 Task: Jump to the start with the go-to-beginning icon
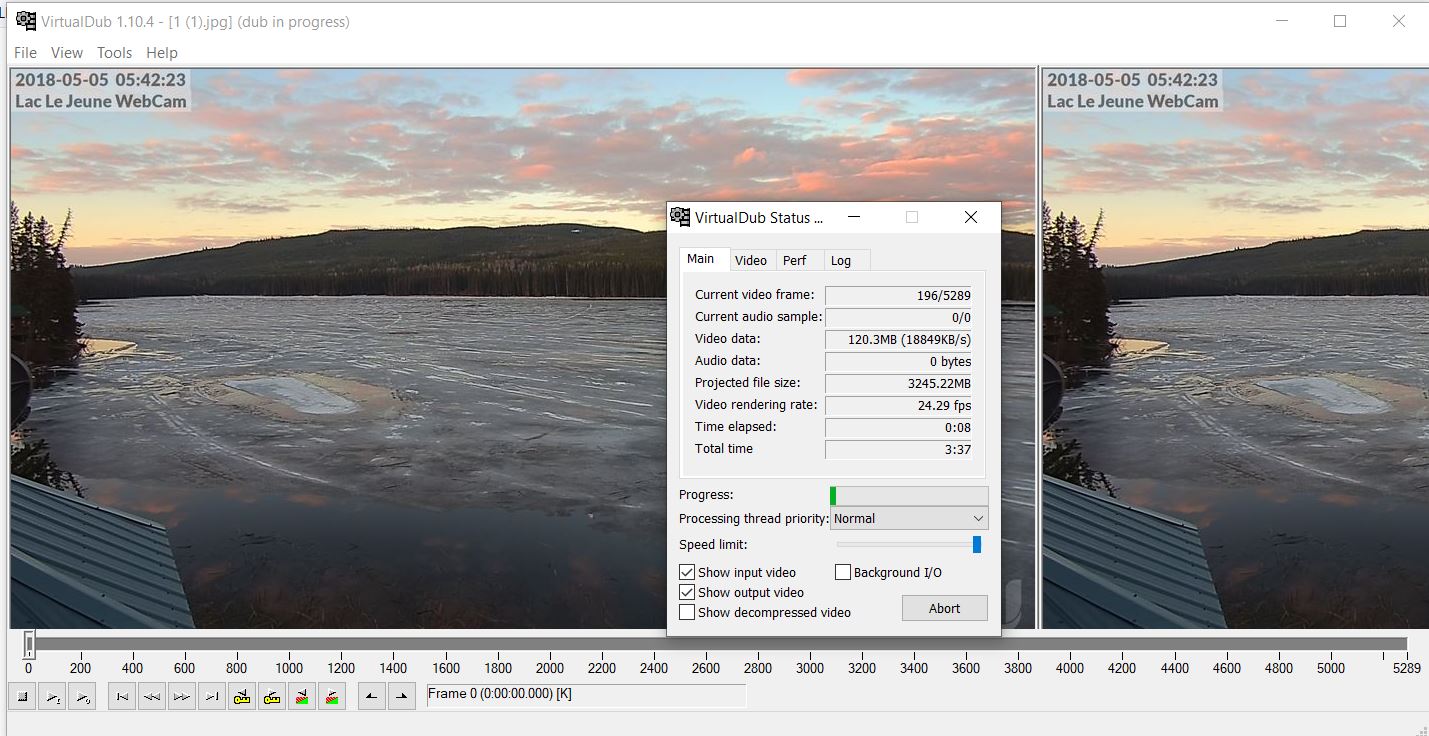click(x=122, y=697)
